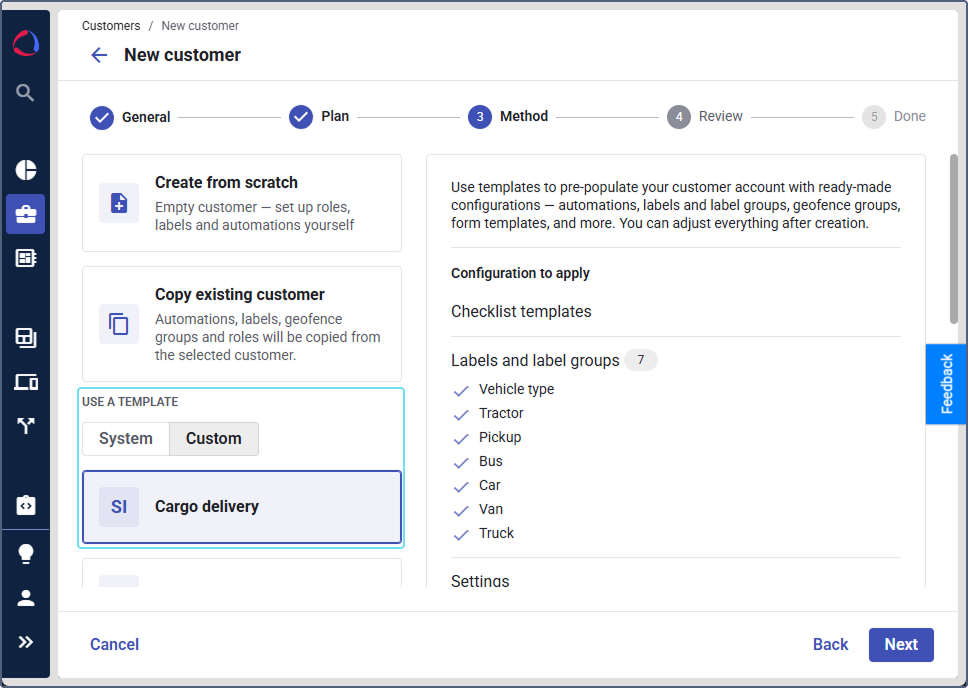Switch to the System templates tab
Viewport: 968px width, 688px height.
coord(126,438)
